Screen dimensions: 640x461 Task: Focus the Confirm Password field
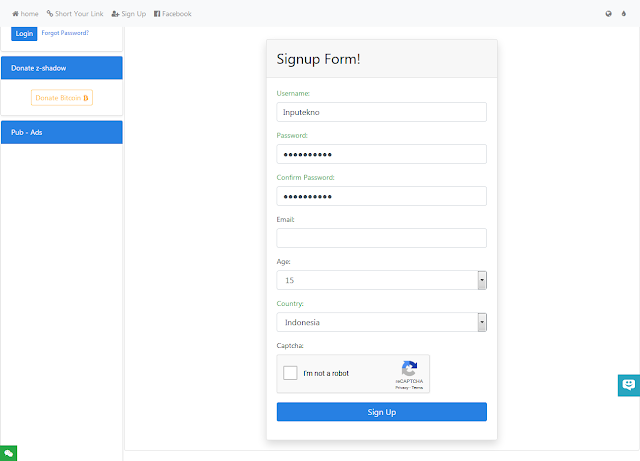click(382, 196)
